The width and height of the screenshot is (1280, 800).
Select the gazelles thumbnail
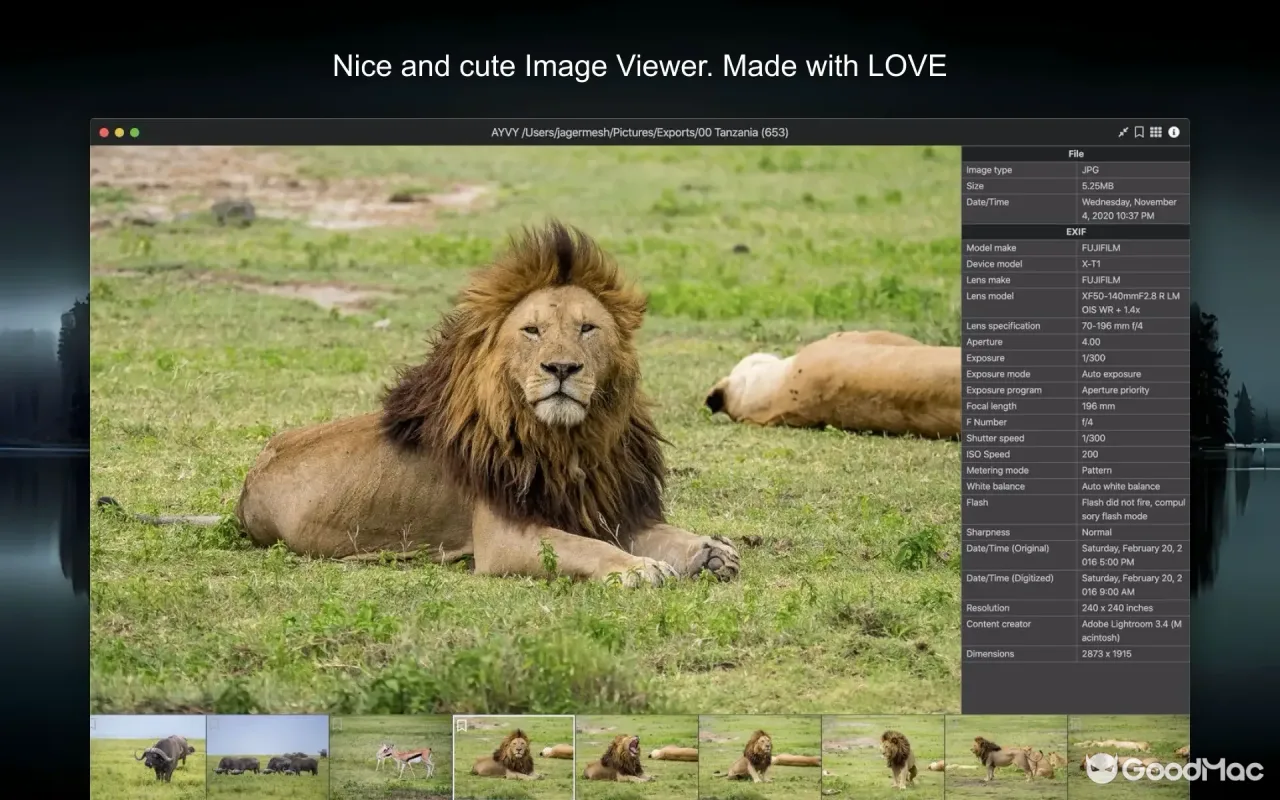click(391, 757)
